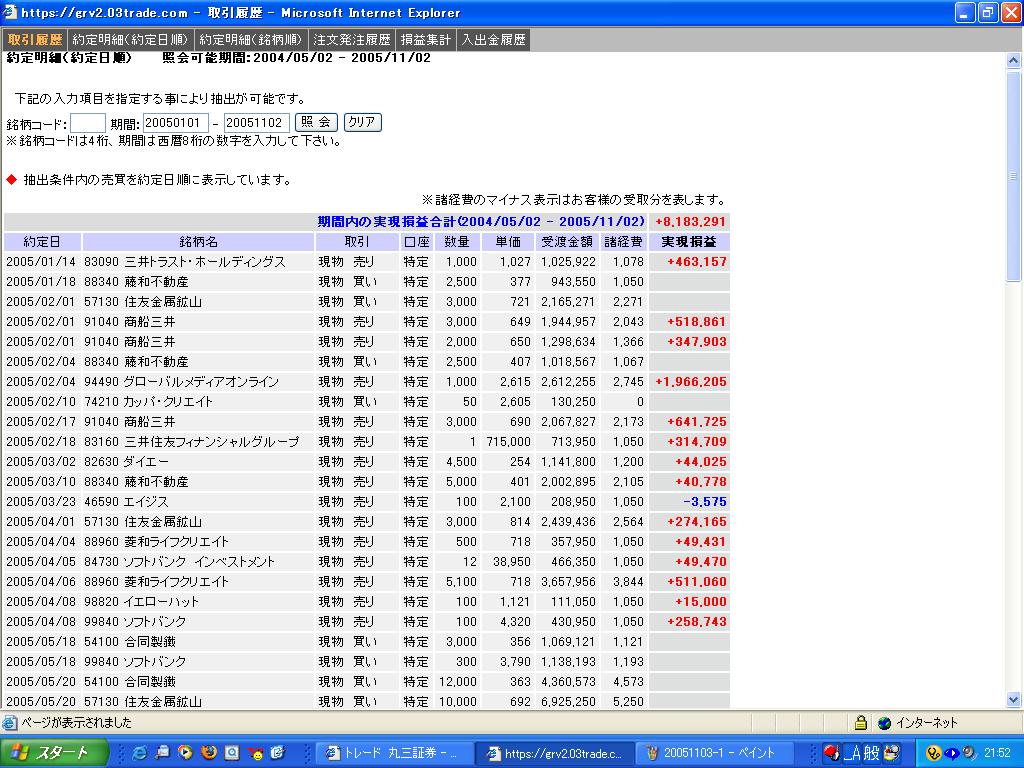Click the security padlock in status bar
1024x768 pixels.
point(860,723)
